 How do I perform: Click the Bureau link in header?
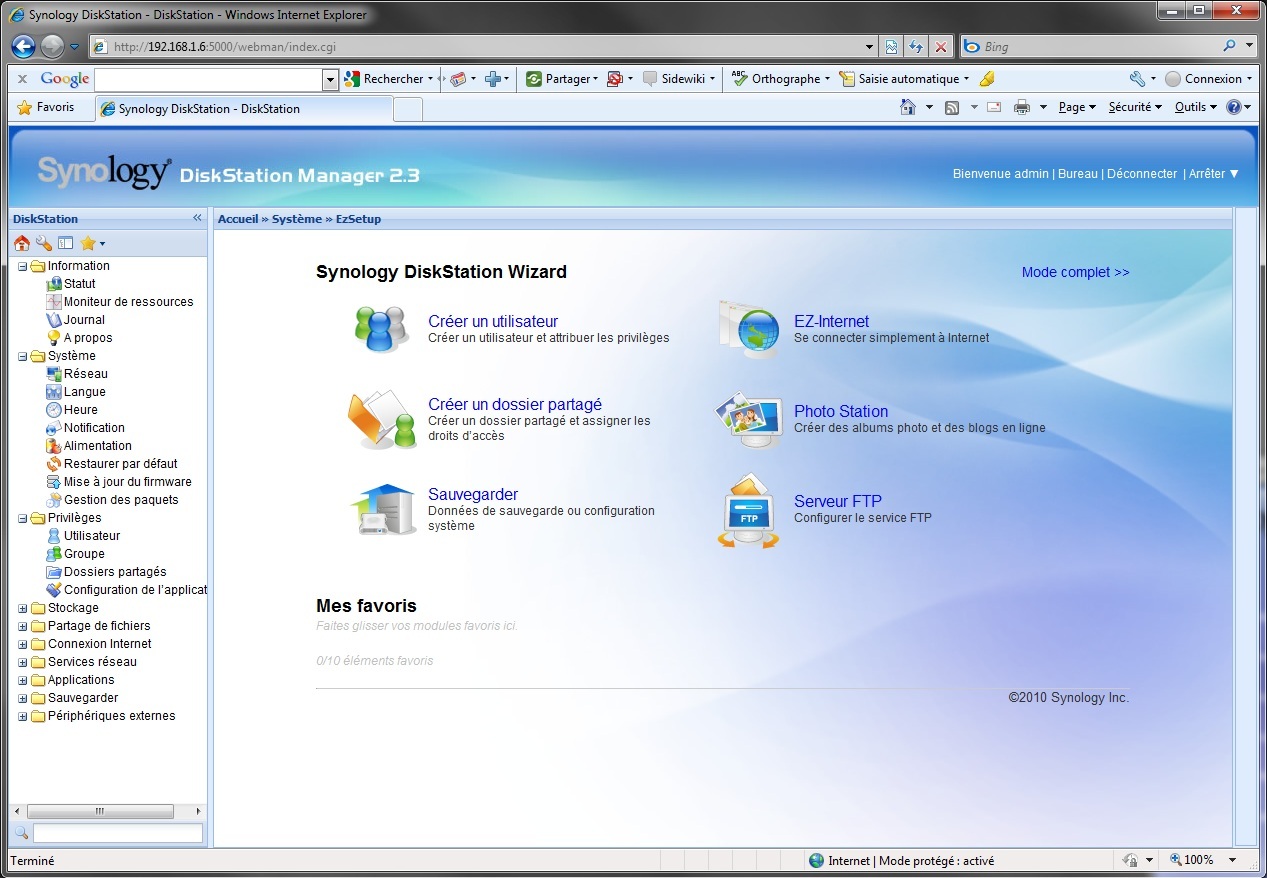coord(1078,174)
